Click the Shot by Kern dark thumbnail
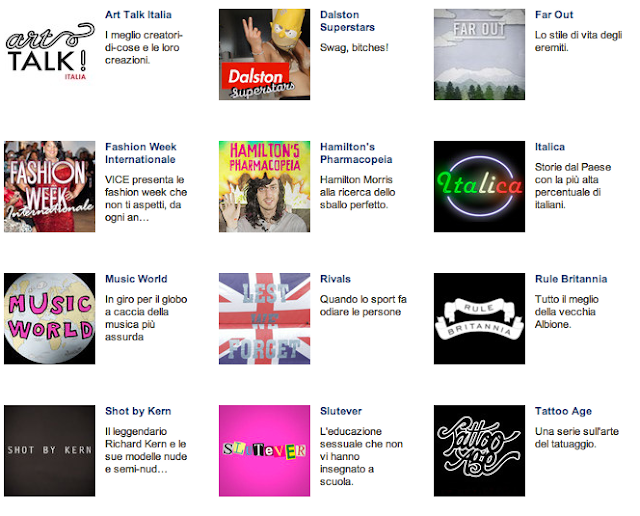 (x=49, y=451)
